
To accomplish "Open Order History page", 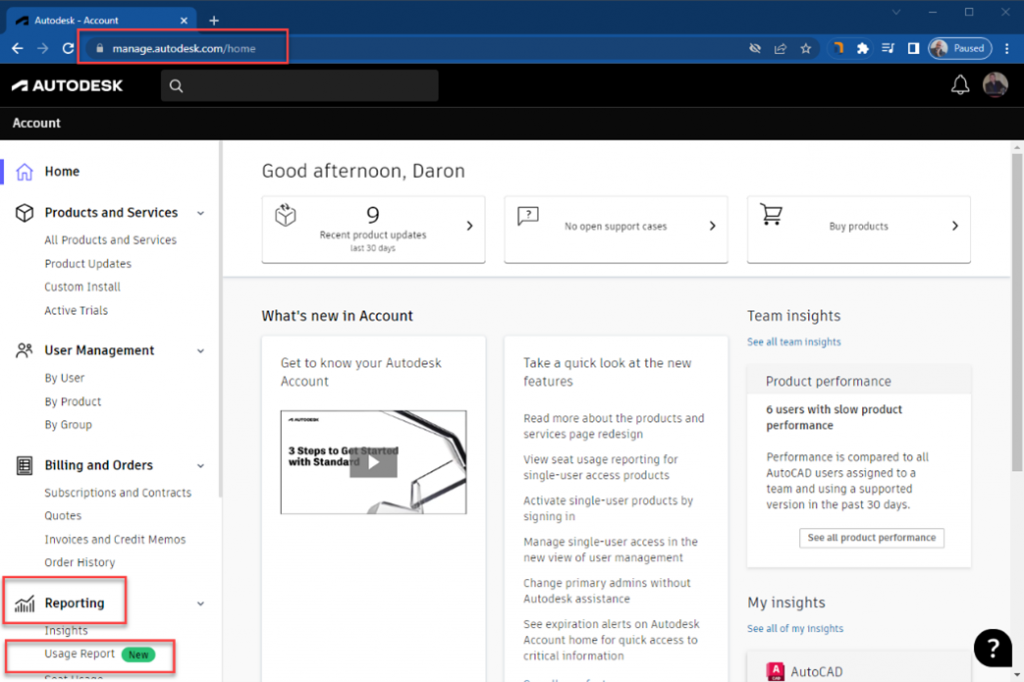I will pyautogui.click(x=80, y=562).
